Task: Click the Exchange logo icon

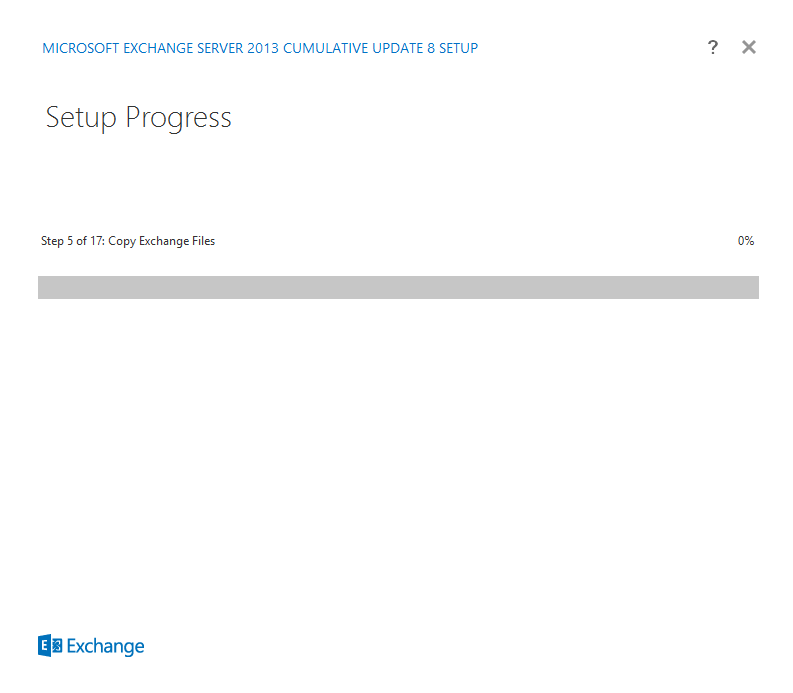Action: tap(50, 646)
